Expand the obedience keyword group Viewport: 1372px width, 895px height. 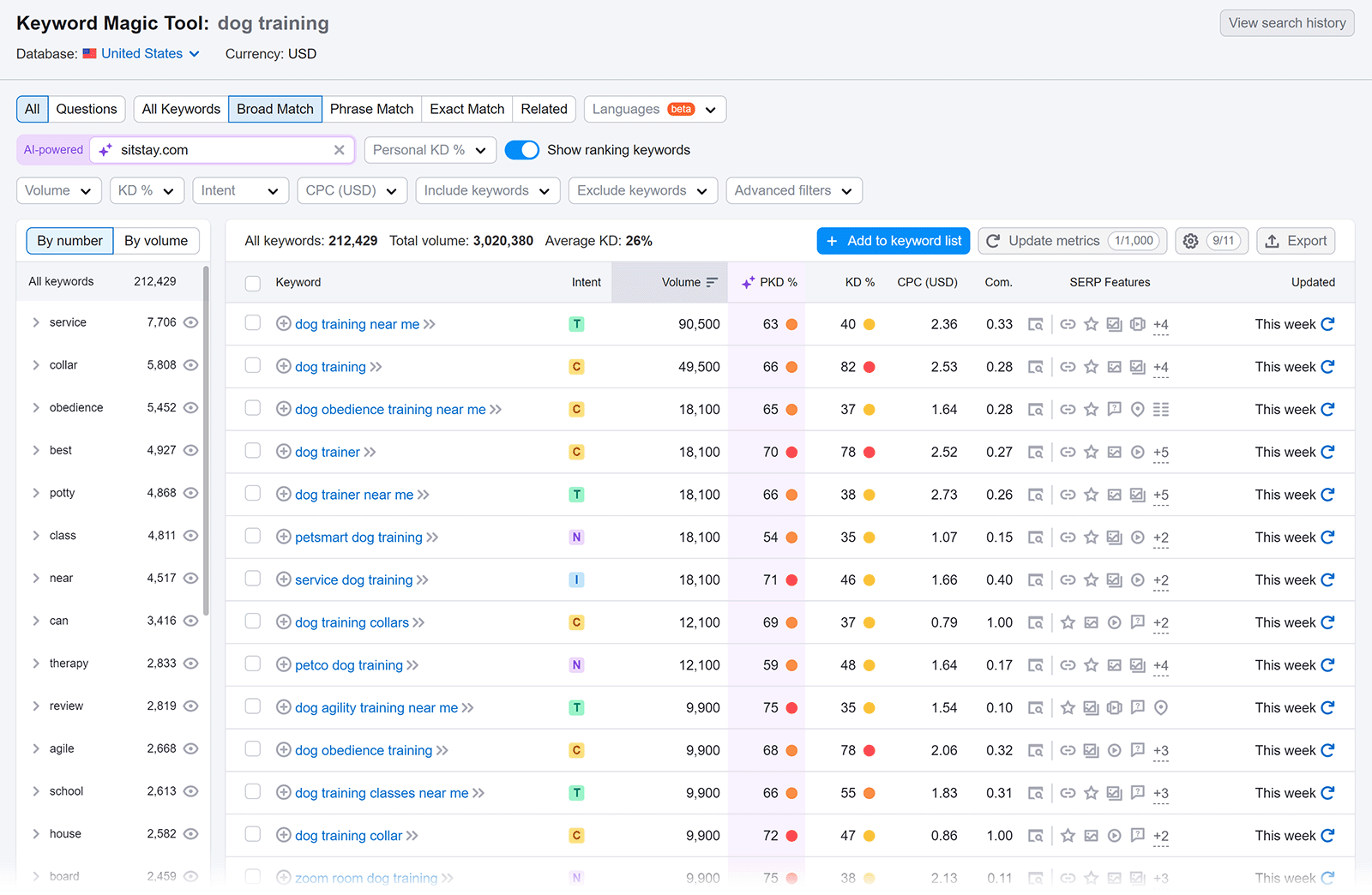[x=36, y=407]
